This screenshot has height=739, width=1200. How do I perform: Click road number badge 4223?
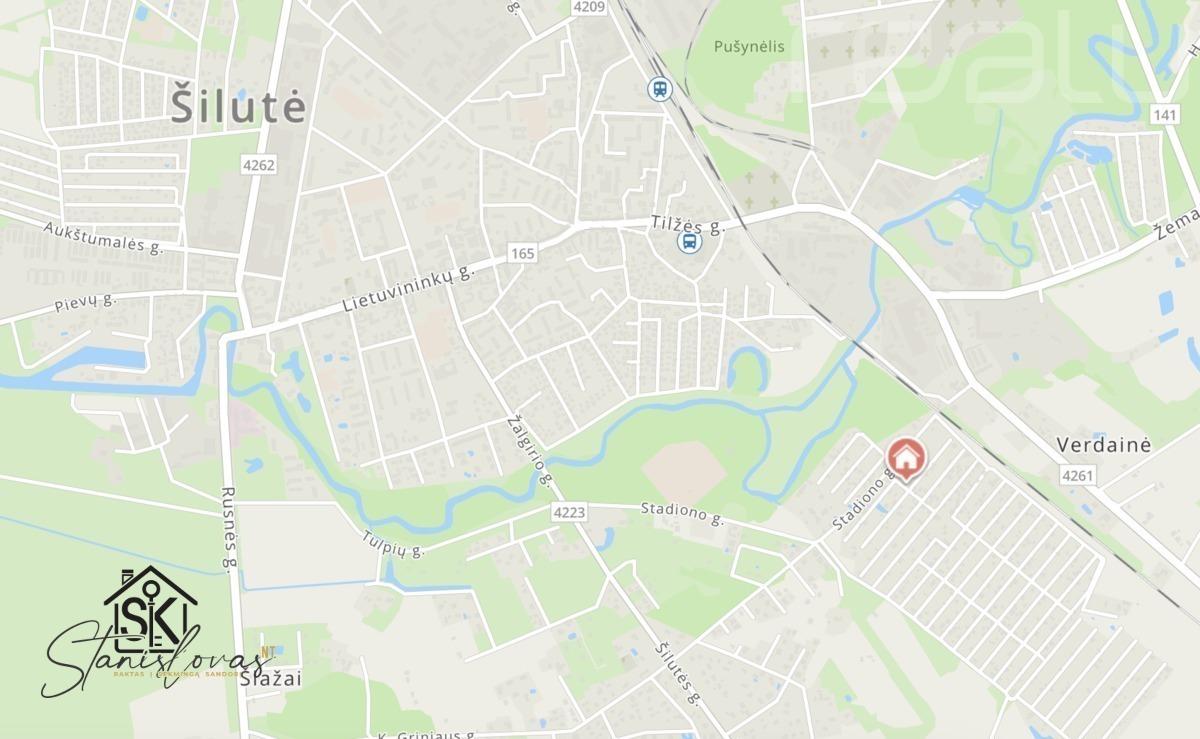click(x=567, y=513)
